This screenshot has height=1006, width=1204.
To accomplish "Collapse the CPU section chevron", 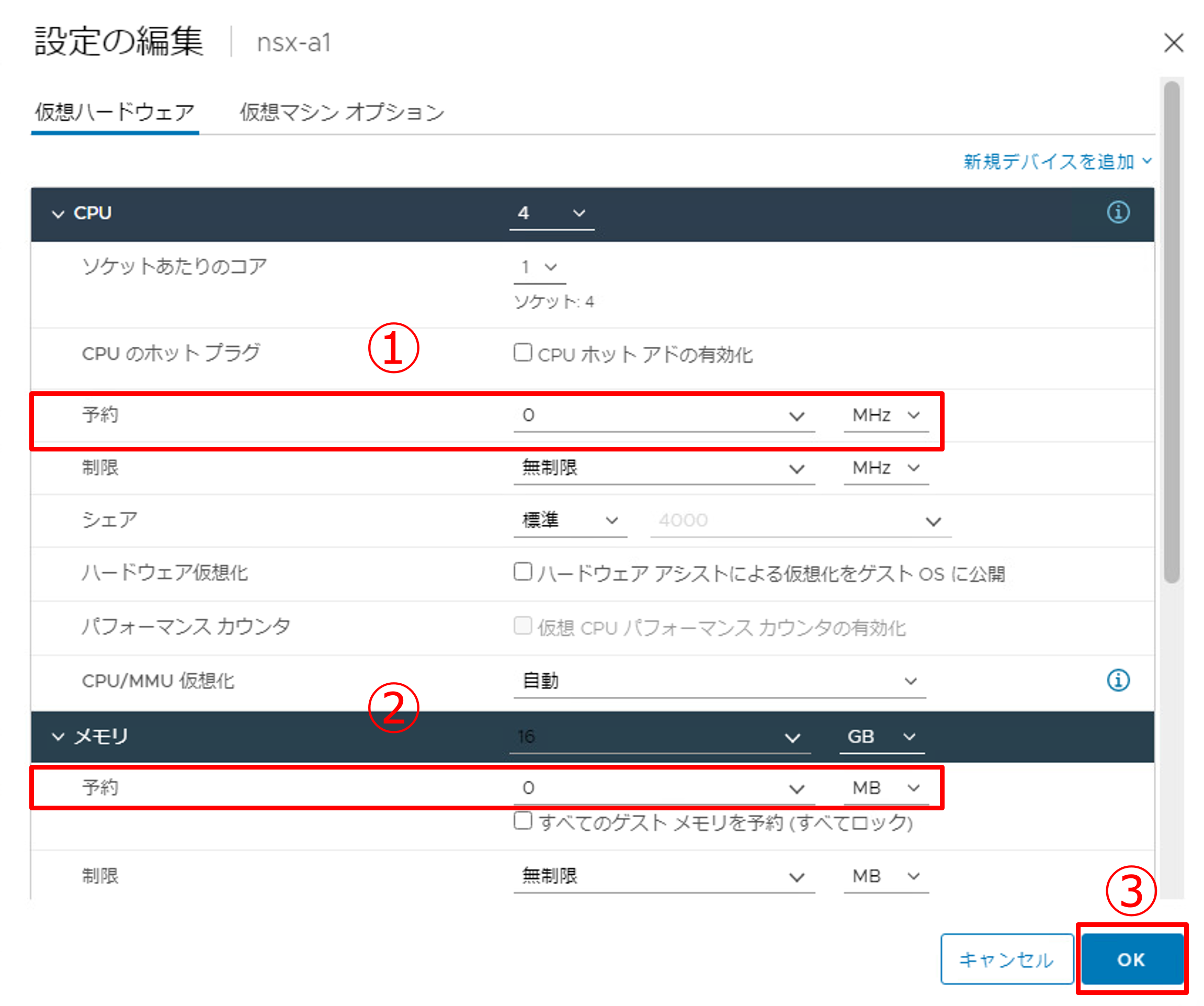I will (x=58, y=214).
